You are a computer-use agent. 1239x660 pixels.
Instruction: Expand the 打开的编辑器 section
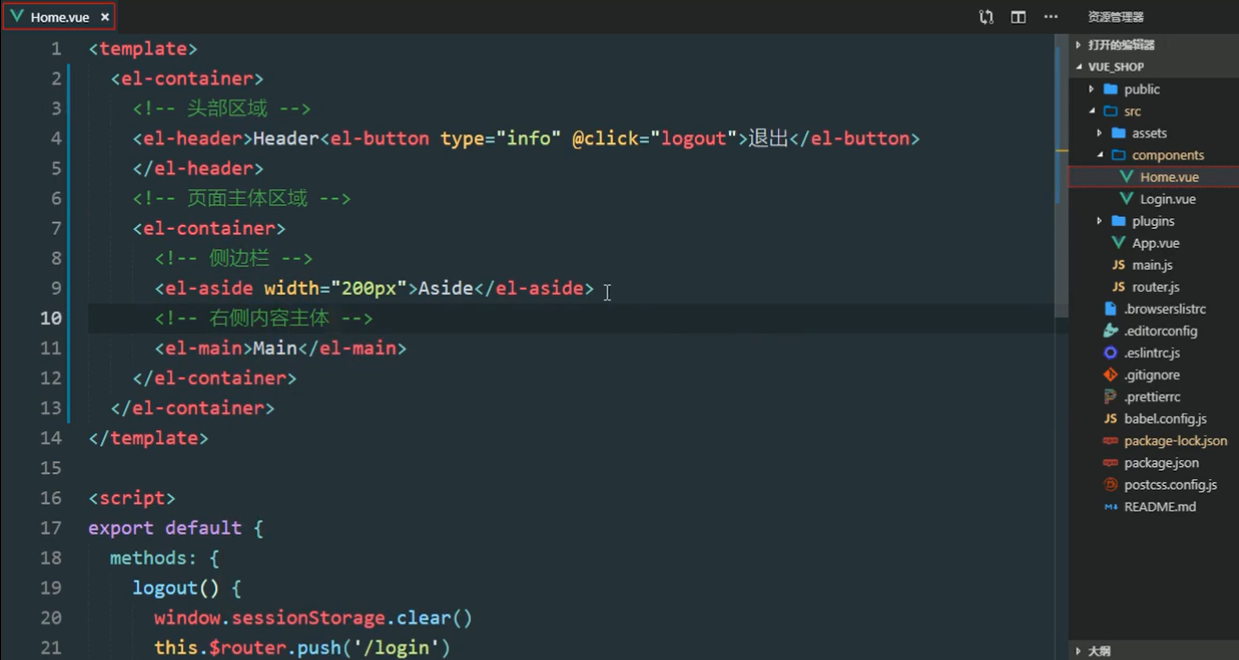(1154, 45)
